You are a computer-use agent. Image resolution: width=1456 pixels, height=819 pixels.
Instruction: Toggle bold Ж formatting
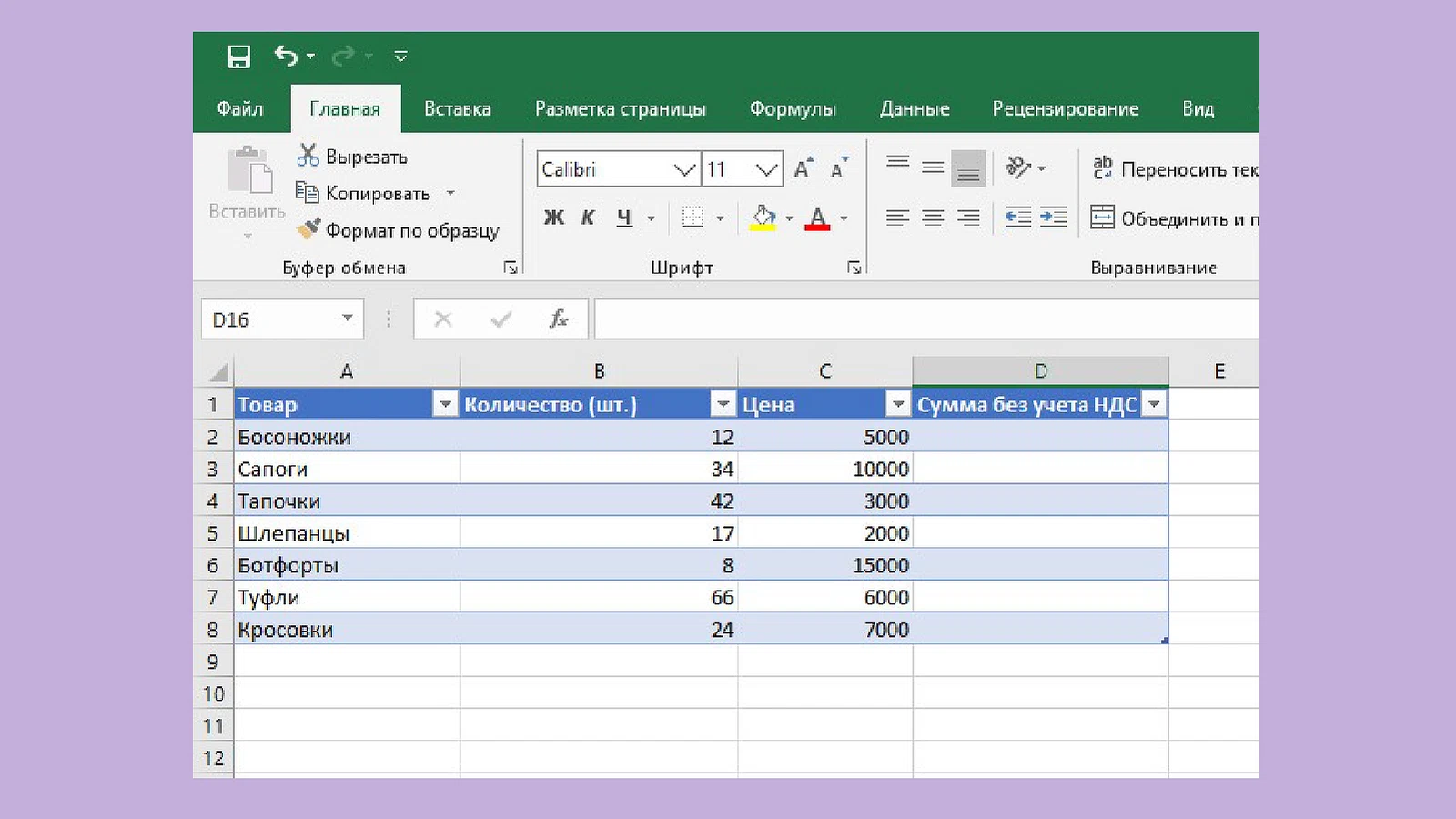click(x=554, y=217)
